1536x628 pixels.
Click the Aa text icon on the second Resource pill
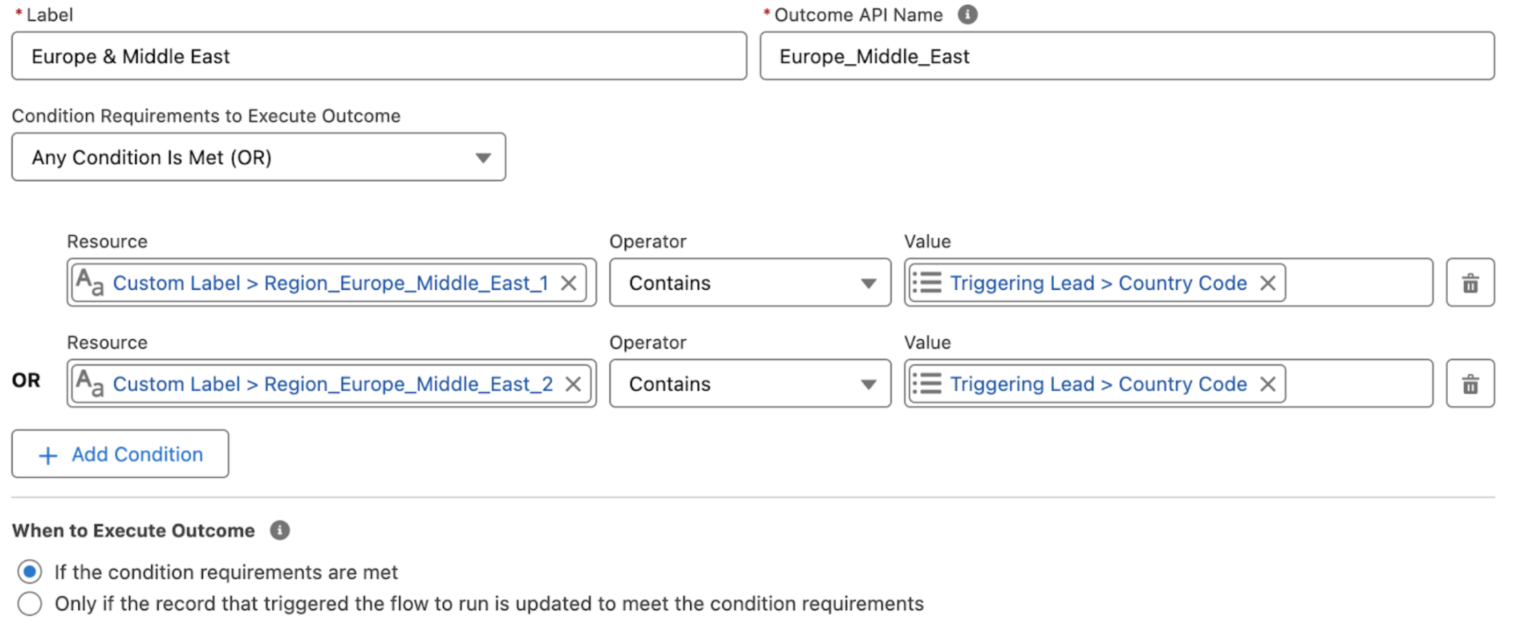(x=88, y=383)
